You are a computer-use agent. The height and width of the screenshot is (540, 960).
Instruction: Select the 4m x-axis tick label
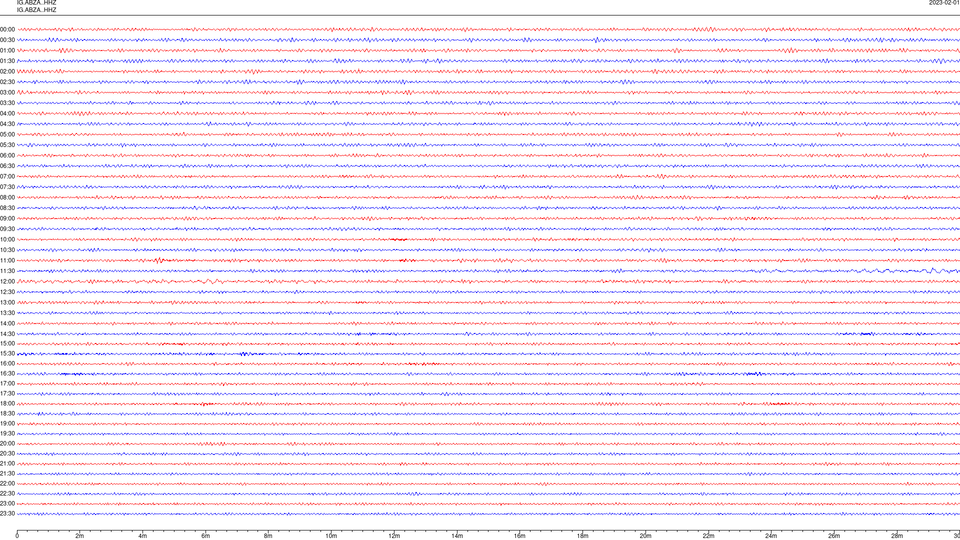click(143, 536)
